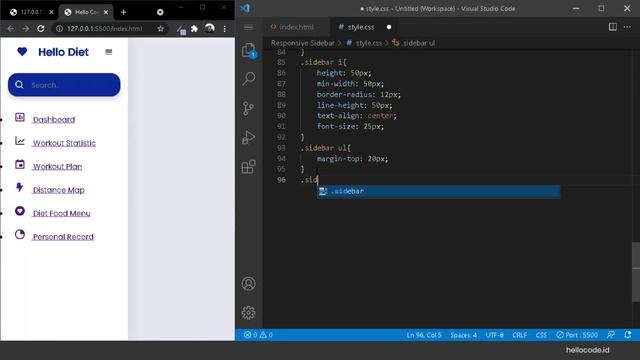Change language mode via CSS
640x360 pixels.
click(541, 335)
